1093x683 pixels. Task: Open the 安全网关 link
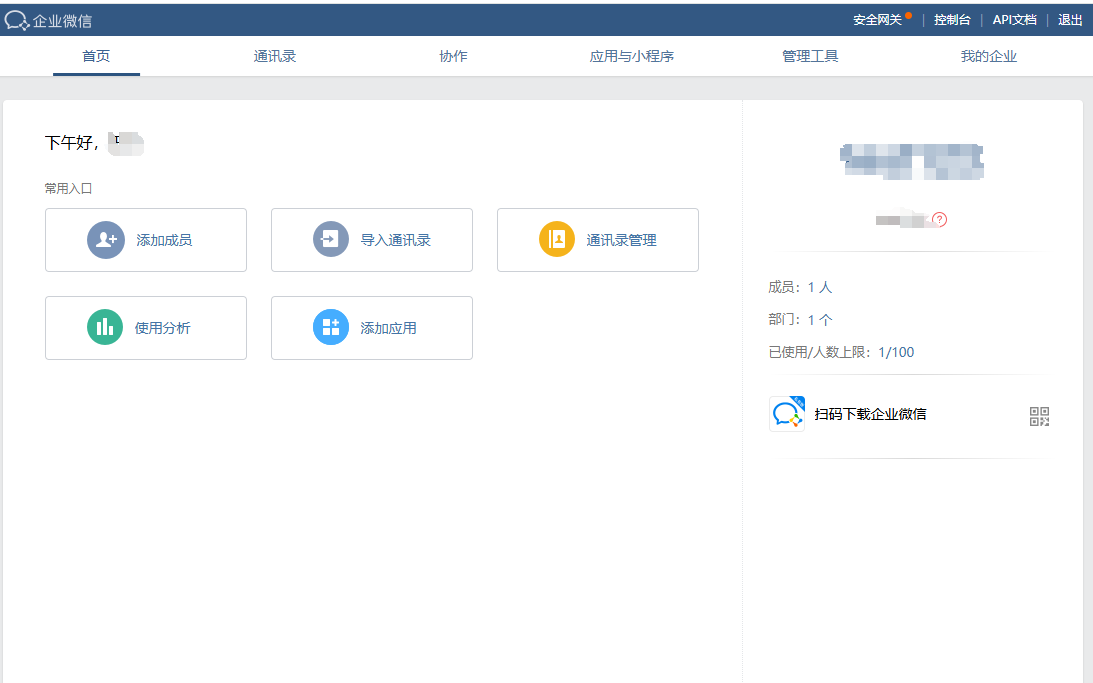click(x=877, y=20)
